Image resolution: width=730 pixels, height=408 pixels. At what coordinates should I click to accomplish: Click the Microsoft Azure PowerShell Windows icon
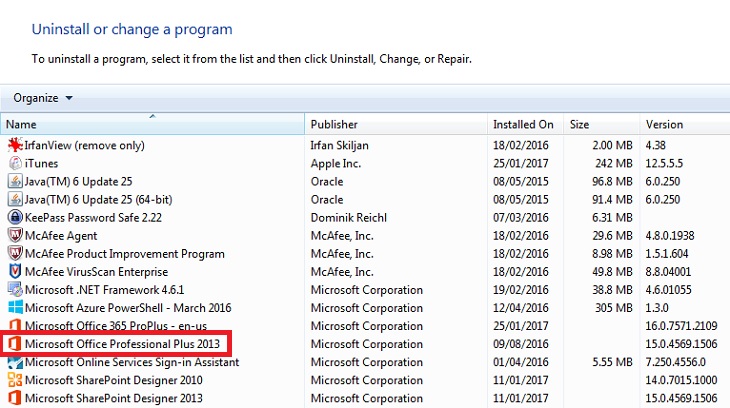point(15,307)
